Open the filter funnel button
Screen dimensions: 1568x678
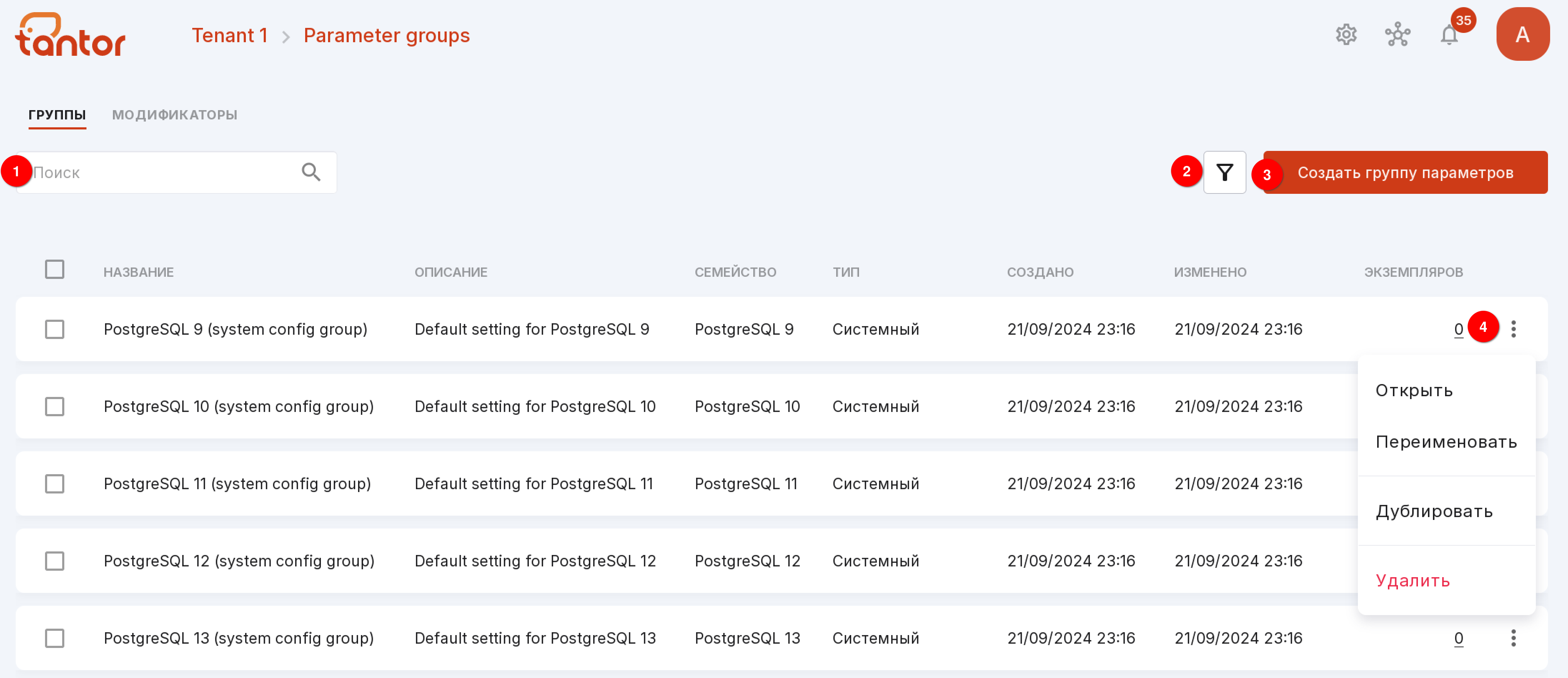coord(1224,172)
